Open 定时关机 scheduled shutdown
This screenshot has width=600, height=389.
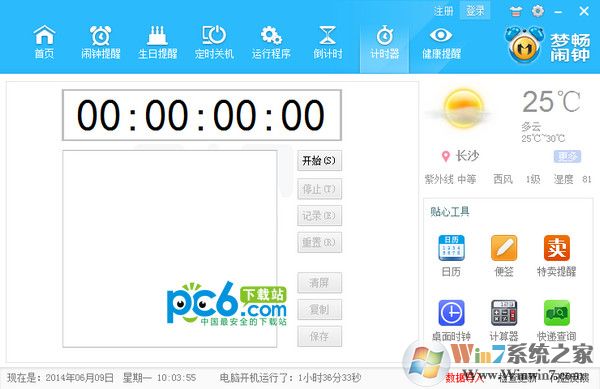click(214, 42)
